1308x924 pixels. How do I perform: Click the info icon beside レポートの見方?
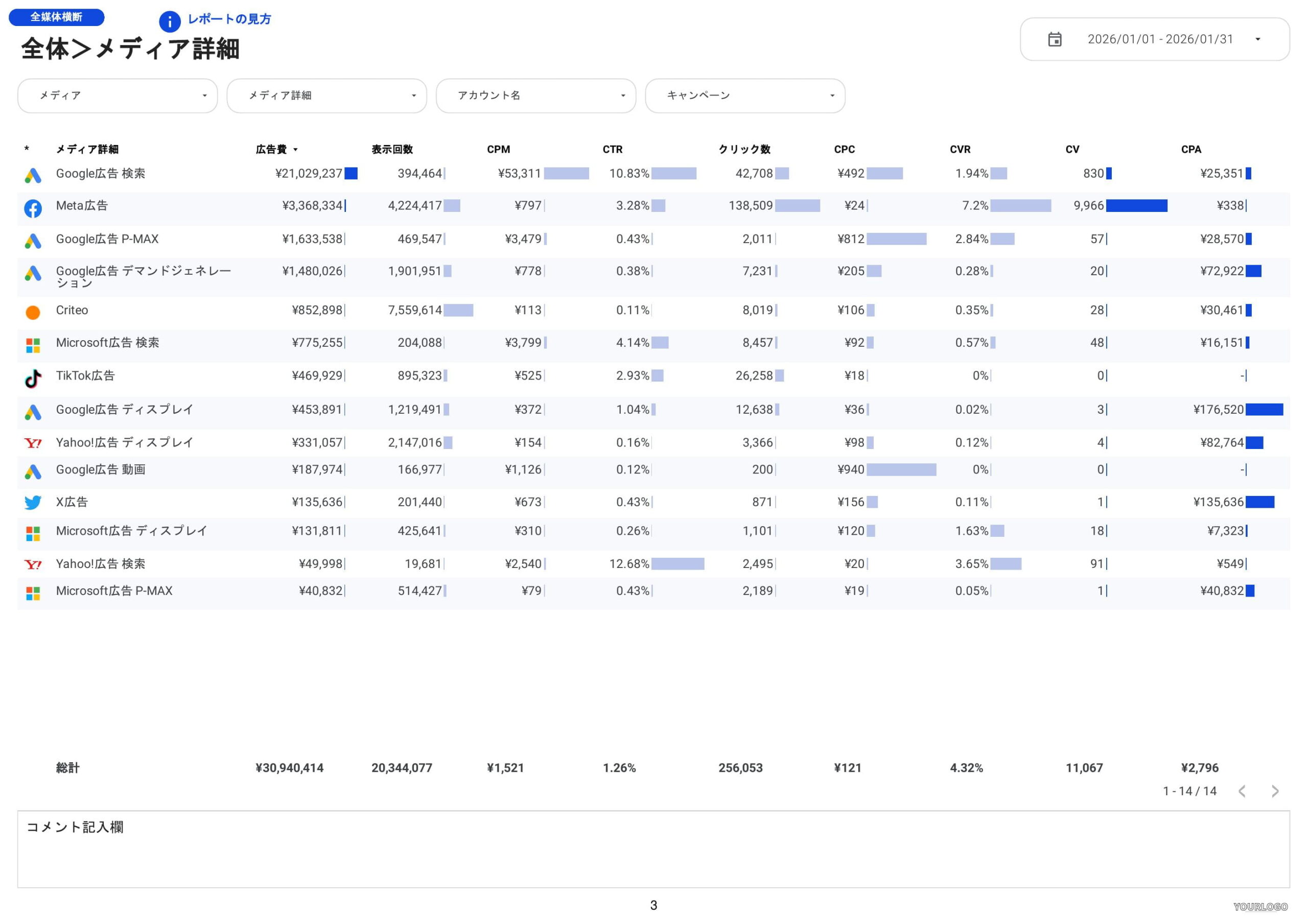click(169, 21)
